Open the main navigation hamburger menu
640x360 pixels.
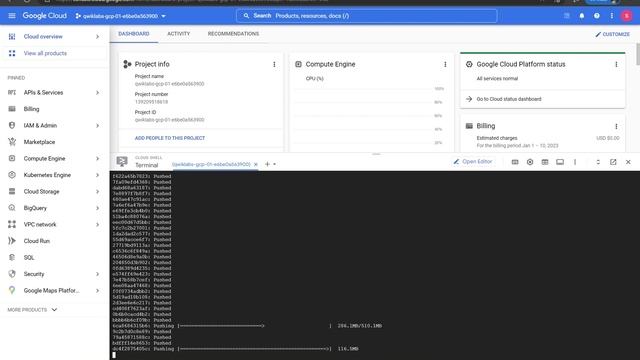[12, 16]
